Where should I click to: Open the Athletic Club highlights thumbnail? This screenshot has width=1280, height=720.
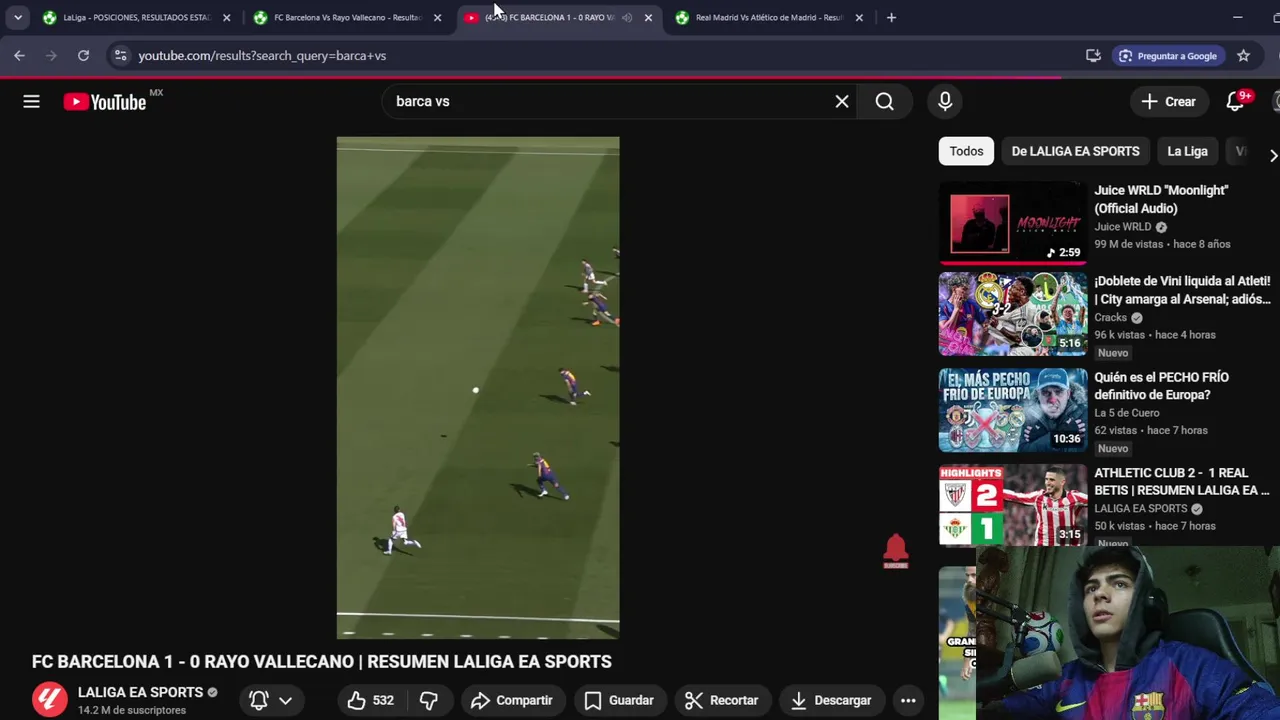coord(1012,505)
